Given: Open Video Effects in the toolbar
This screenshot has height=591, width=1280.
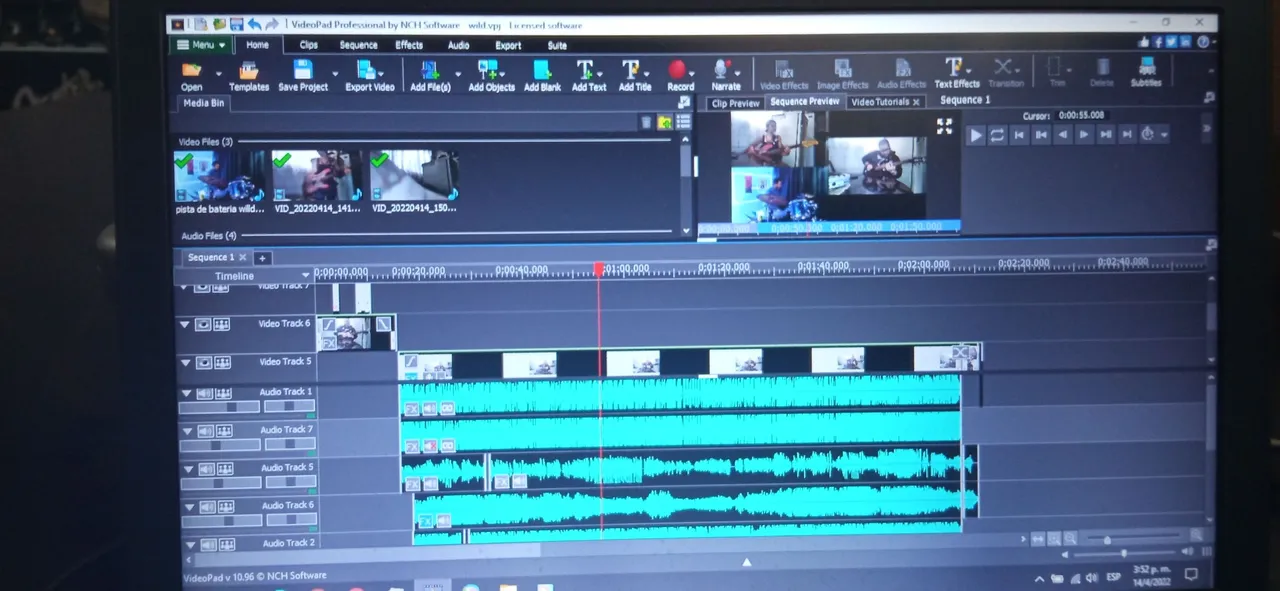Looking at the screenshot, I should click(784, 75).
